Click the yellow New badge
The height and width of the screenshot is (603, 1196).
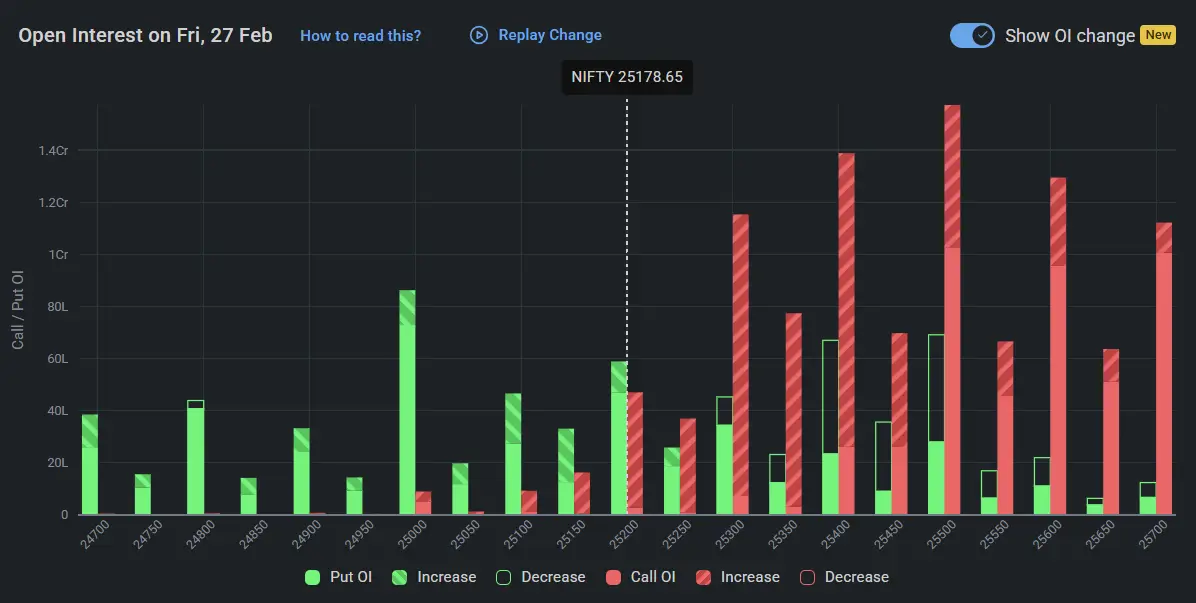point(1158,34)
